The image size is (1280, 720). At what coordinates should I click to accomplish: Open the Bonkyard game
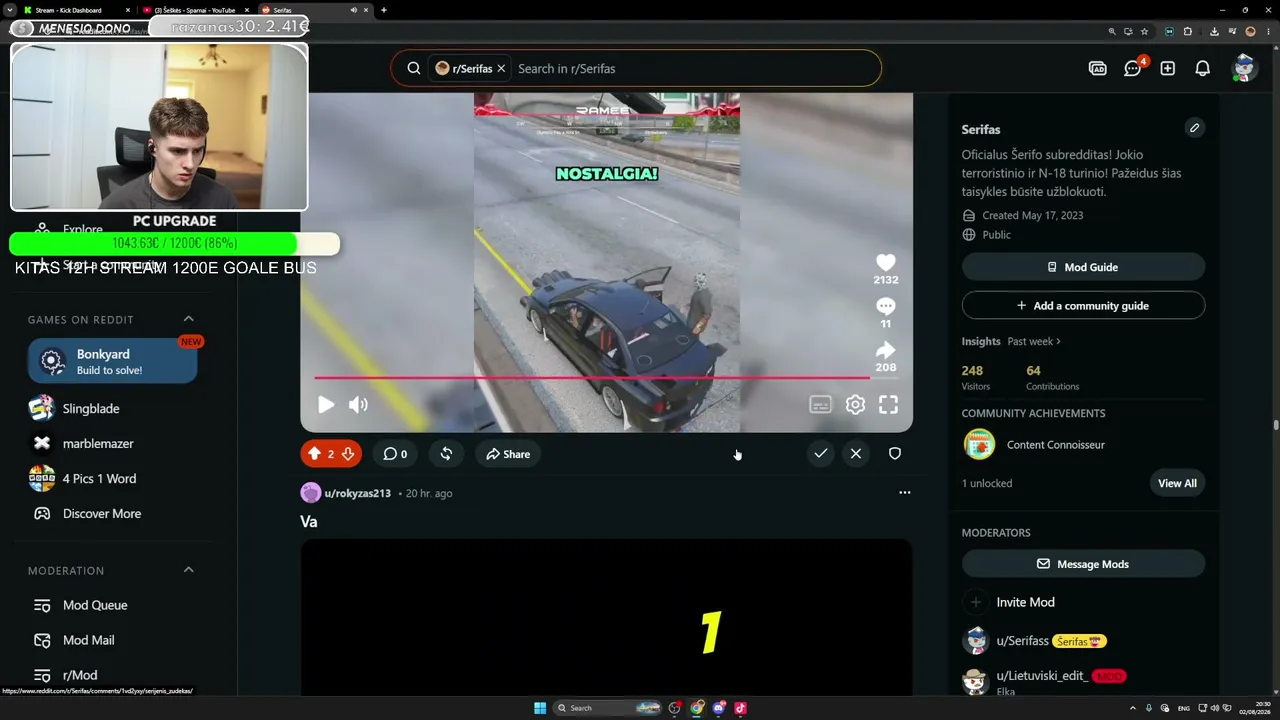112,361
